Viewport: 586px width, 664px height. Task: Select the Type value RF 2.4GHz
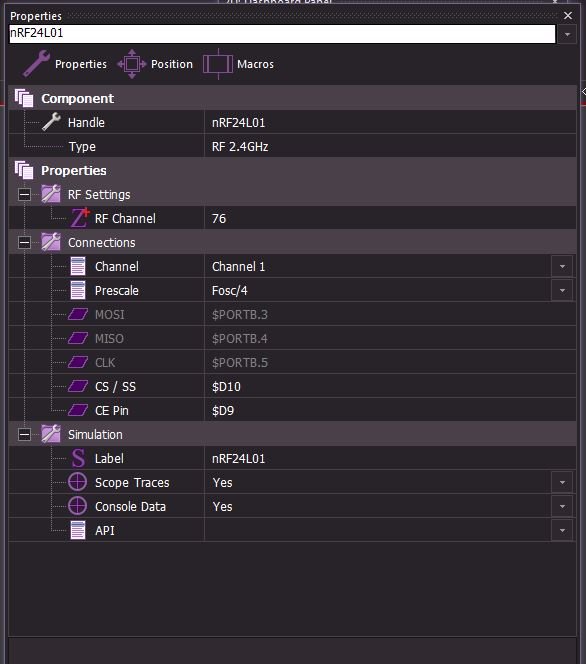tap(240, 147)
